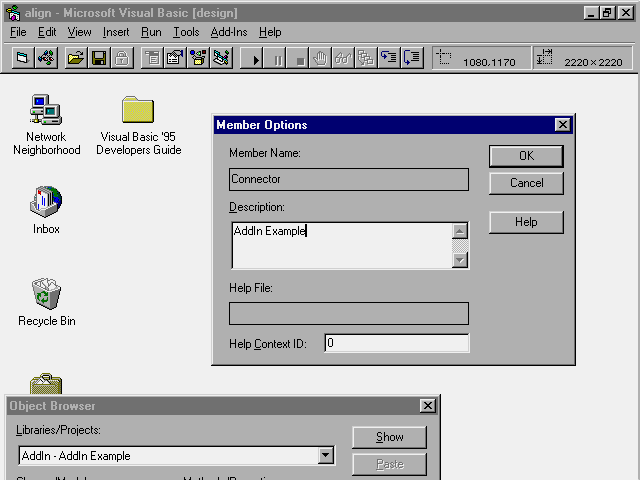Click the Properties window toolbar icon
The height and width of the screenshot is (480, 640).
175,58
